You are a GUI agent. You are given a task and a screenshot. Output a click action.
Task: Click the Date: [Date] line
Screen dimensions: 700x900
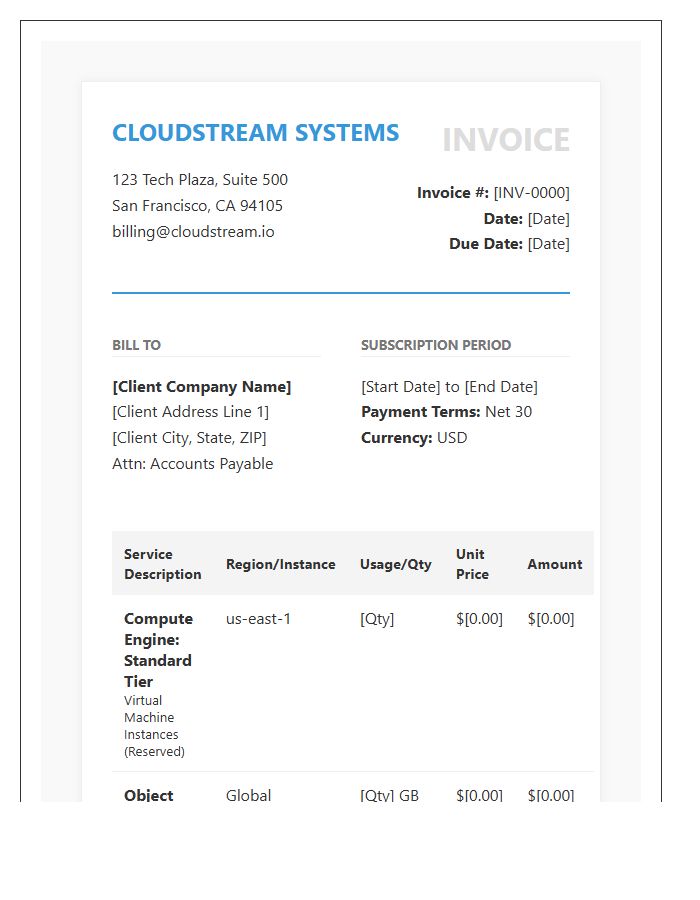click(x=527, y=219)
